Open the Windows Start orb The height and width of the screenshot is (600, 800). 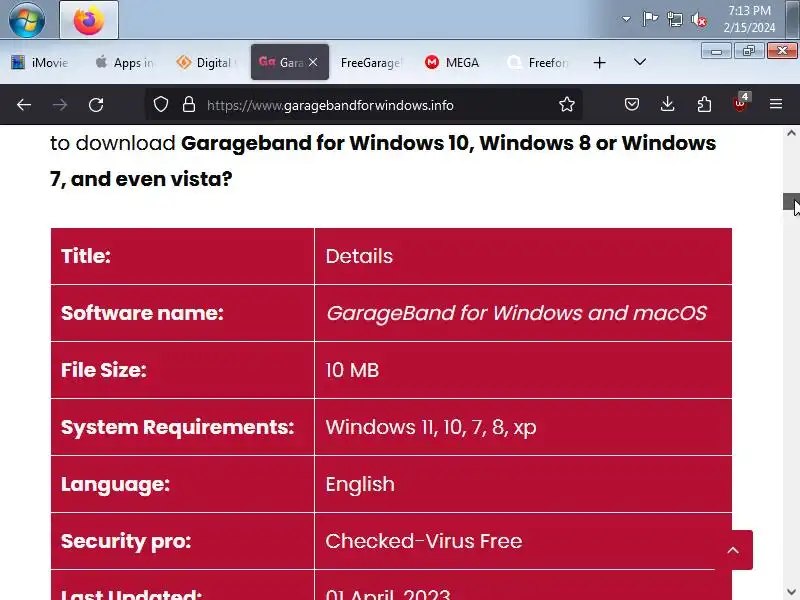tap(27, 19)
